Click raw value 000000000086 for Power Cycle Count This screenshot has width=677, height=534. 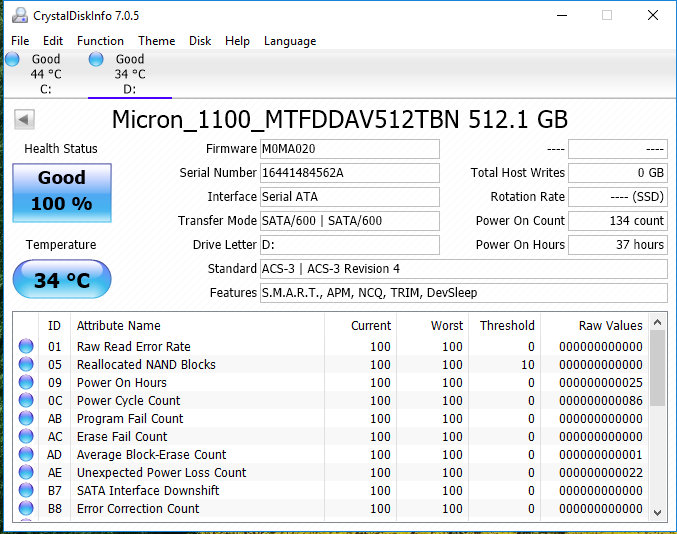point(601,400)
